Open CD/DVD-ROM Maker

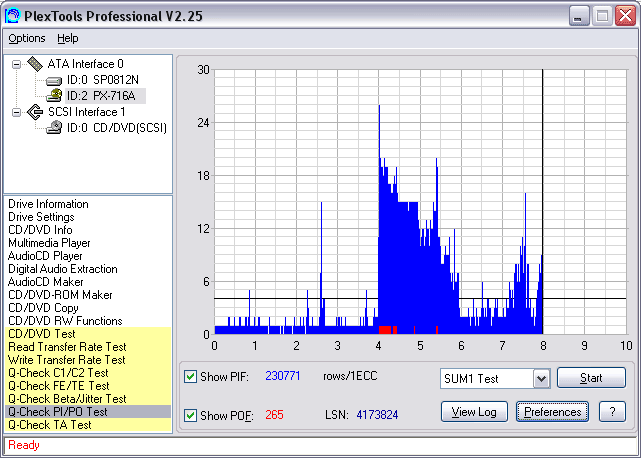click(60, 295)
